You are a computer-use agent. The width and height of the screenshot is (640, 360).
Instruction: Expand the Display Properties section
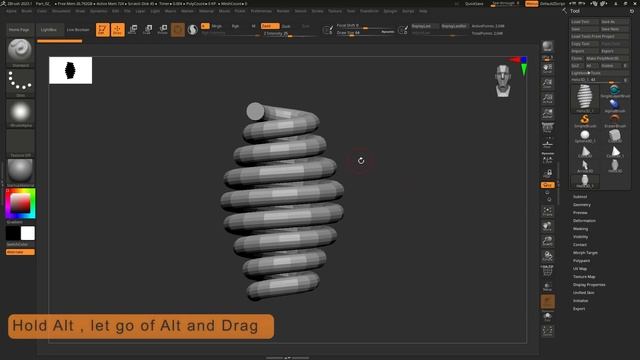(x=589, y=284)
